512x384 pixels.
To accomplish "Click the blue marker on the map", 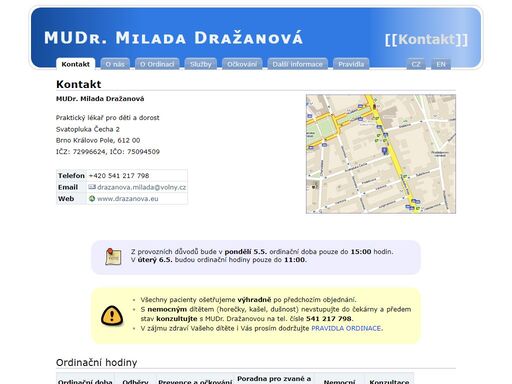I will coord(385,151).
